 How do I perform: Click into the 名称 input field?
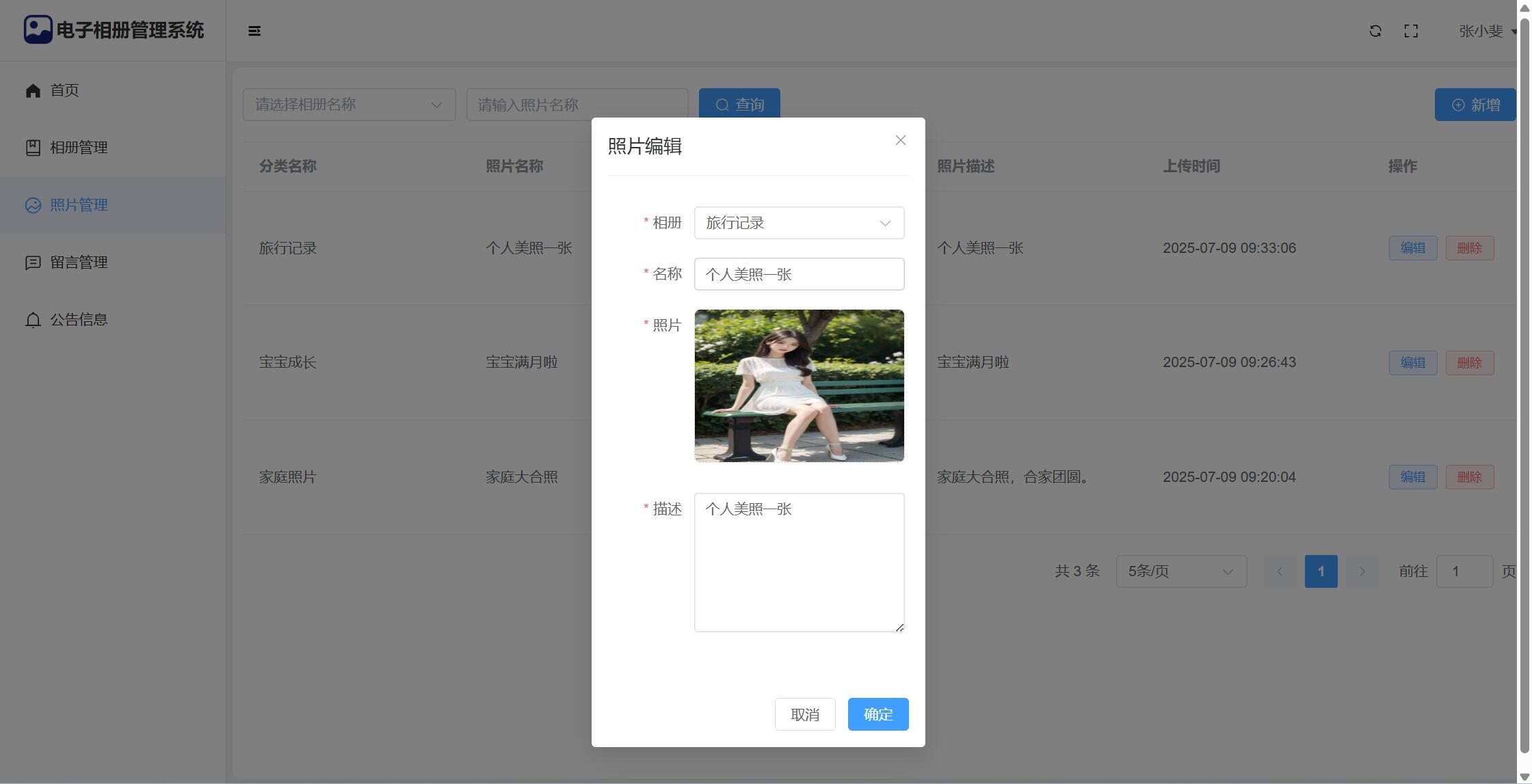[799, 274]
